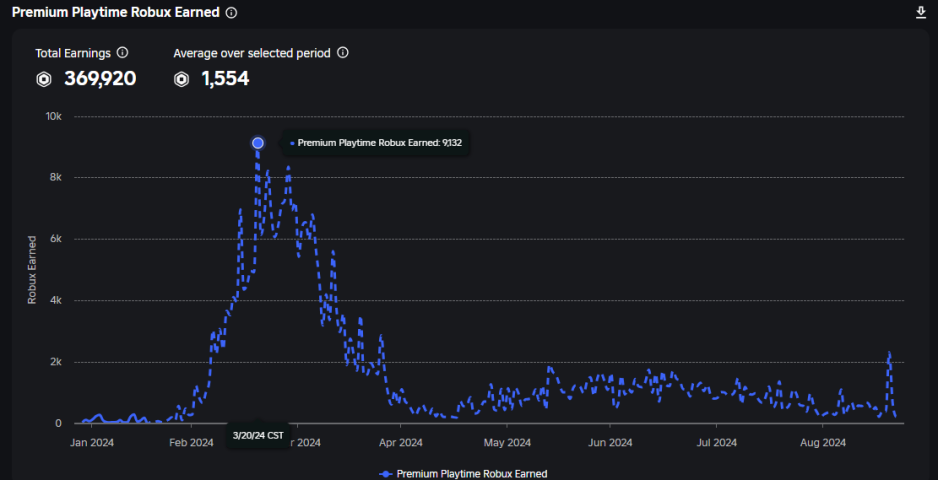Click the Aug 2024 axis label
This screenshot has width=938, height=480.
tap(822, 442)
